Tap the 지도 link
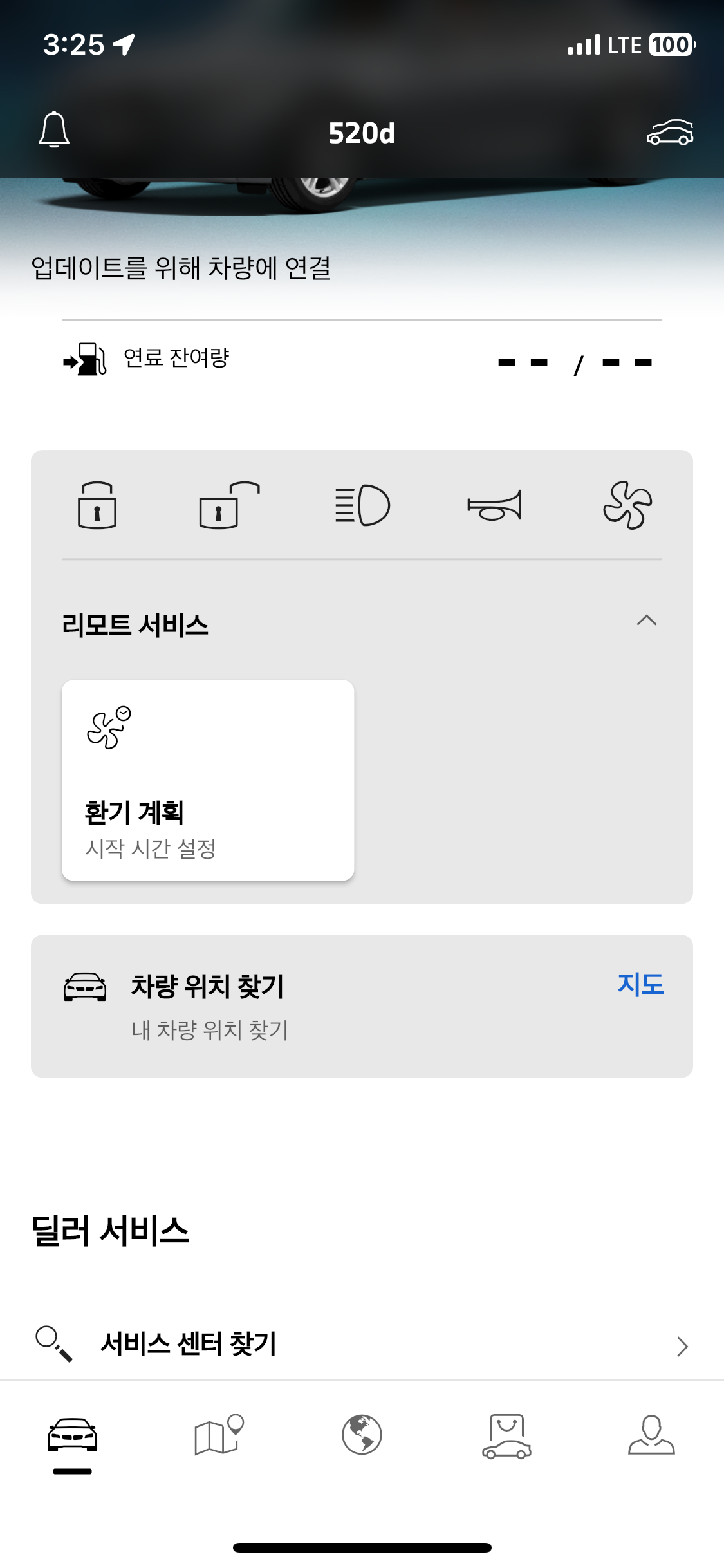The width and height of the screenshot is (724, 1568). (640, 984)
